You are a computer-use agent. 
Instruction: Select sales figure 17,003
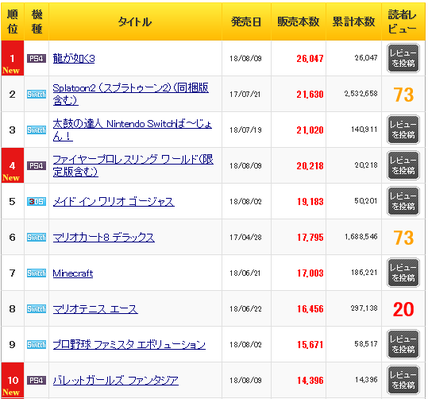coord(310,273)
